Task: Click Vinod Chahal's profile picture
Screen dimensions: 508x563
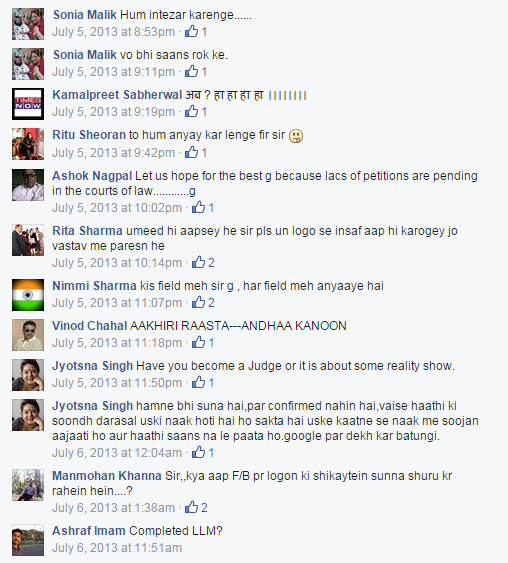Action: (28, 335)
